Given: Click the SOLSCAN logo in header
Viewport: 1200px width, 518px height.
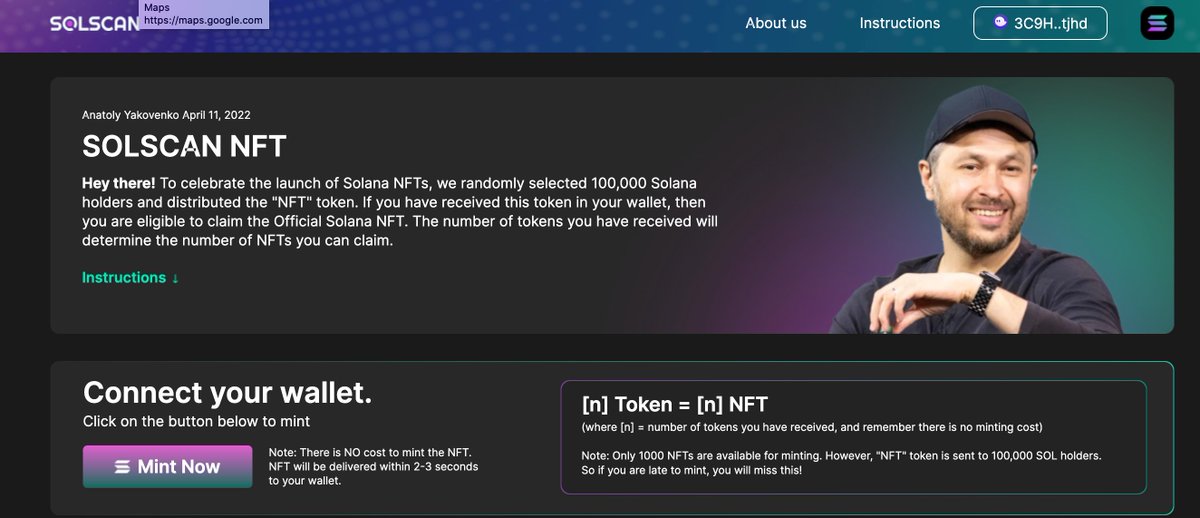Looking at the screenshot, I should [95, 22].
